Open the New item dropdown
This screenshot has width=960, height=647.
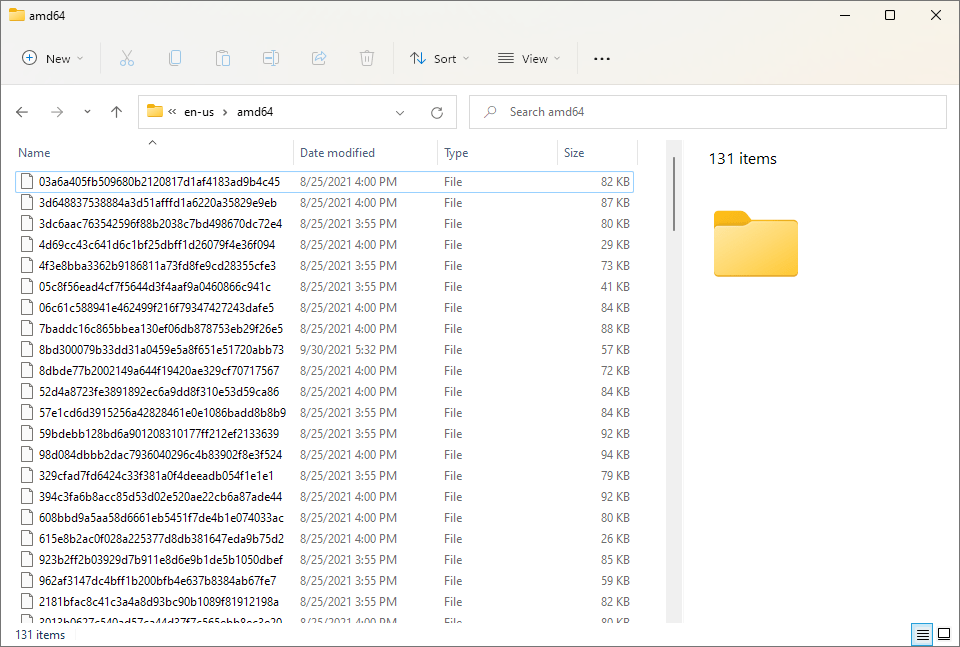pyautogui.click(x=53, y=59)
